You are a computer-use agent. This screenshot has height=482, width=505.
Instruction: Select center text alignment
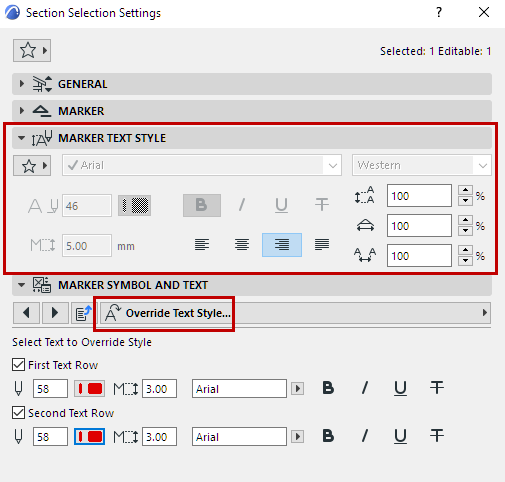click(x=242, y=245)
